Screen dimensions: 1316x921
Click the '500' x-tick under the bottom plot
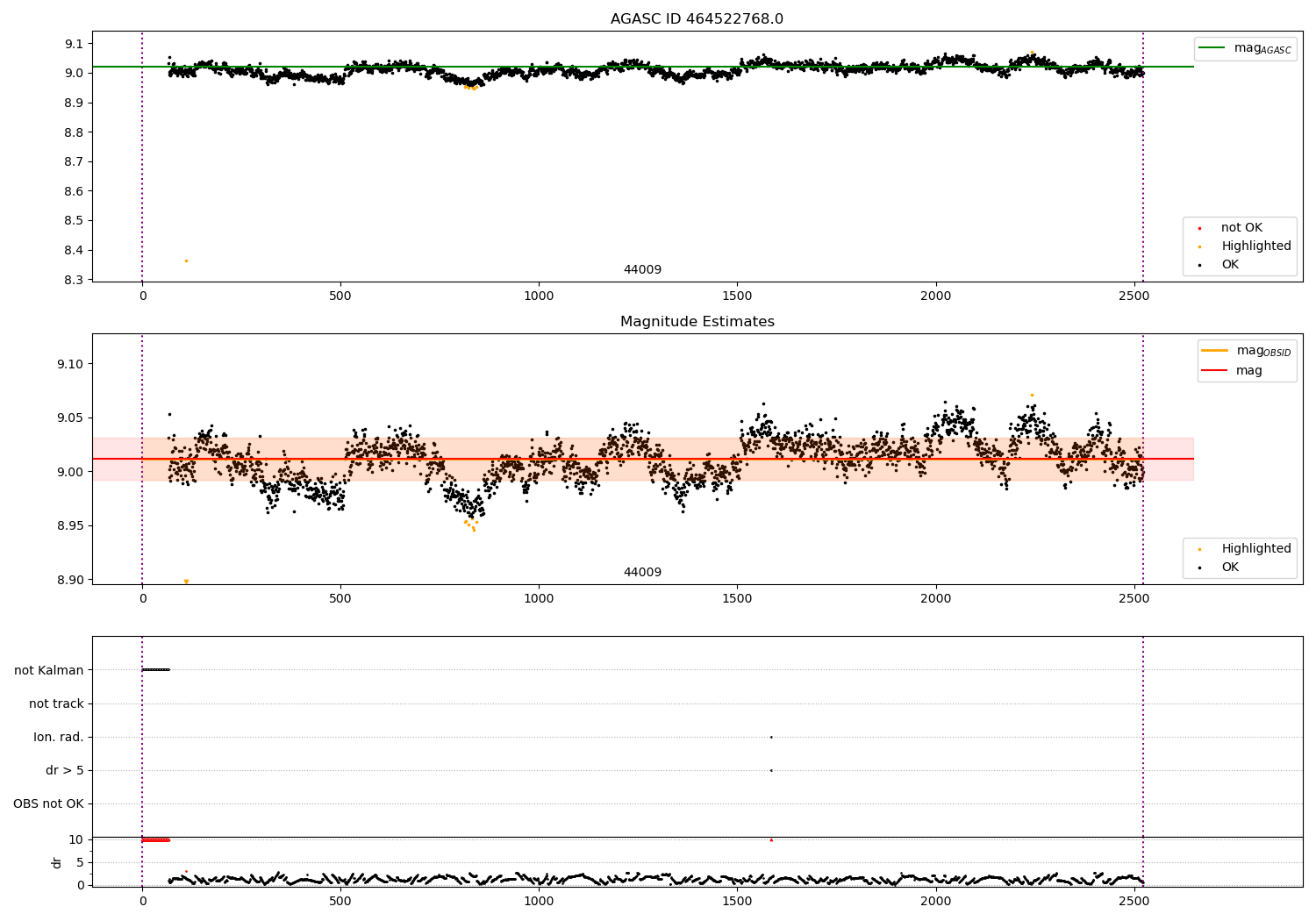pos(340,901)
